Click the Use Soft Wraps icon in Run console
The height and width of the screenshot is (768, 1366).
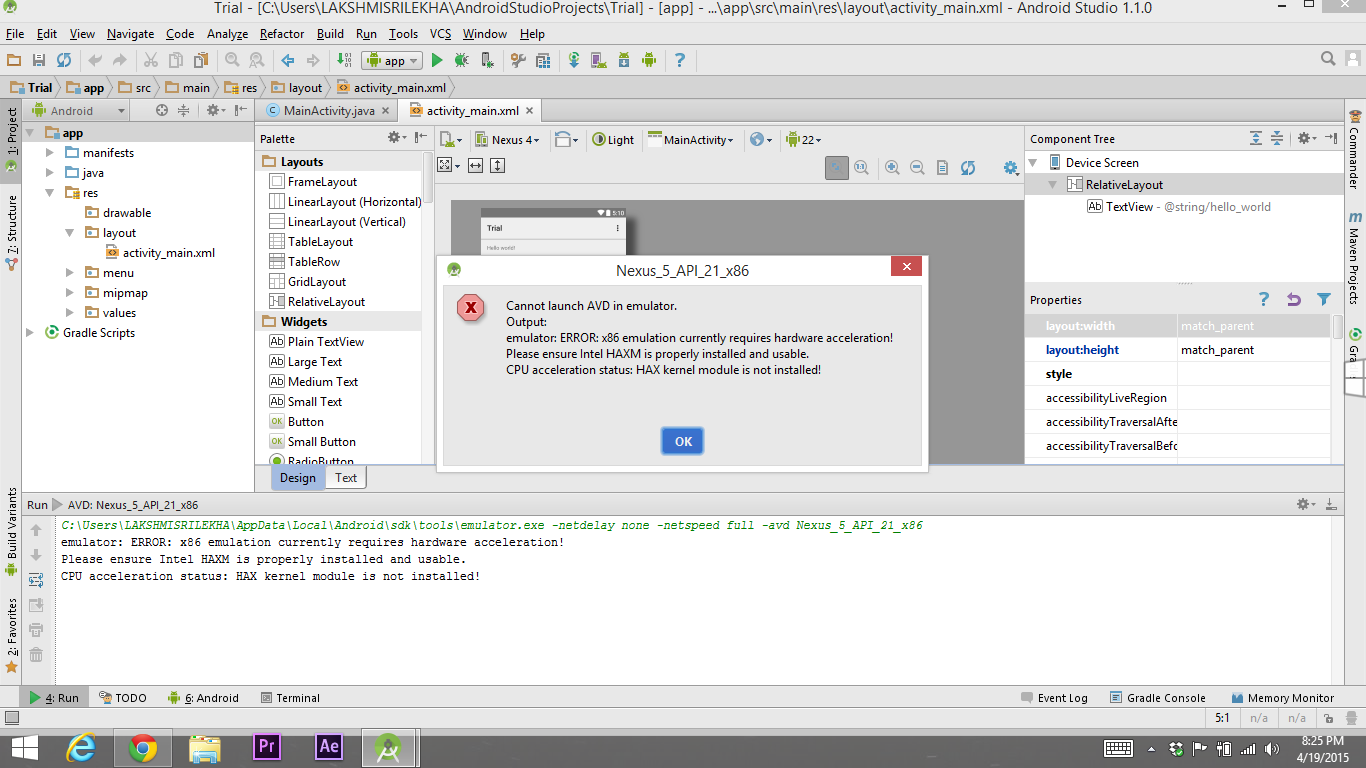(x=36, y=580)
